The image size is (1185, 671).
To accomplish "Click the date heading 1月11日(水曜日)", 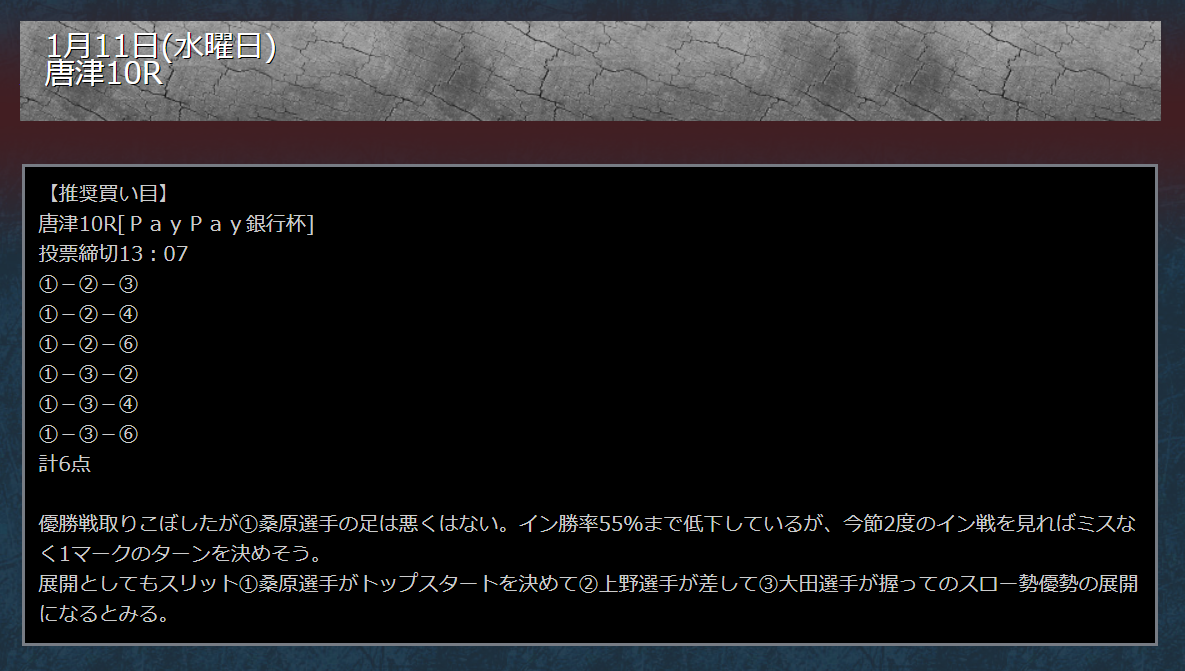I will (161, 47).
